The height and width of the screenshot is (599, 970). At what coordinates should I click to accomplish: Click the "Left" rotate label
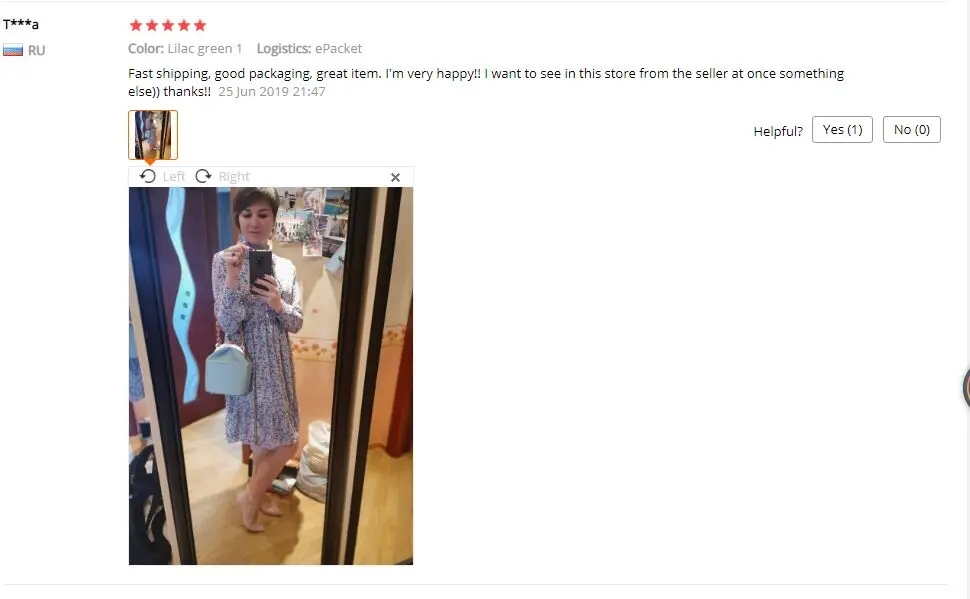point(174,177)
